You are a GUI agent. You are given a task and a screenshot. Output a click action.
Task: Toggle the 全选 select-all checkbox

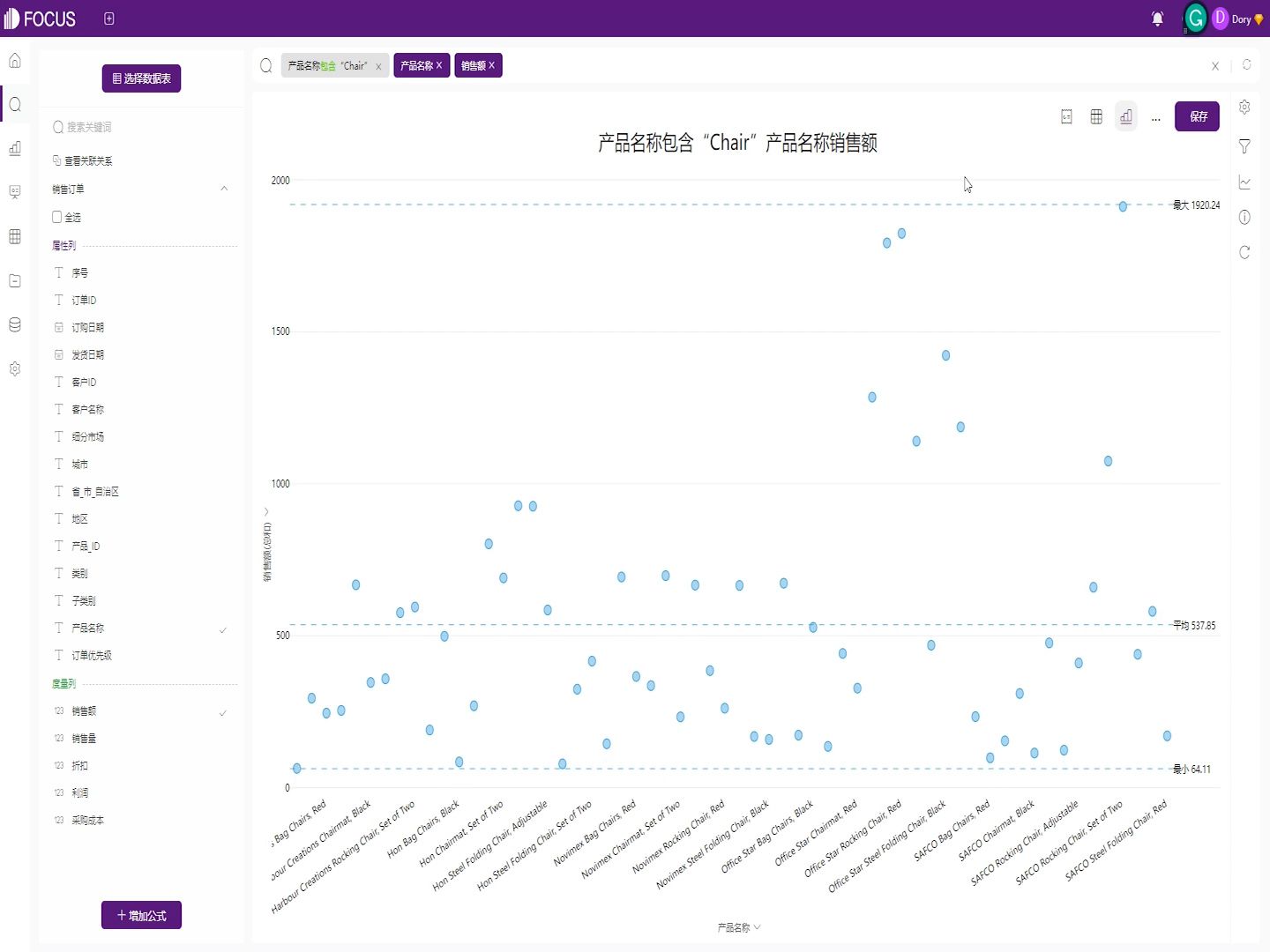coord(57,217)
